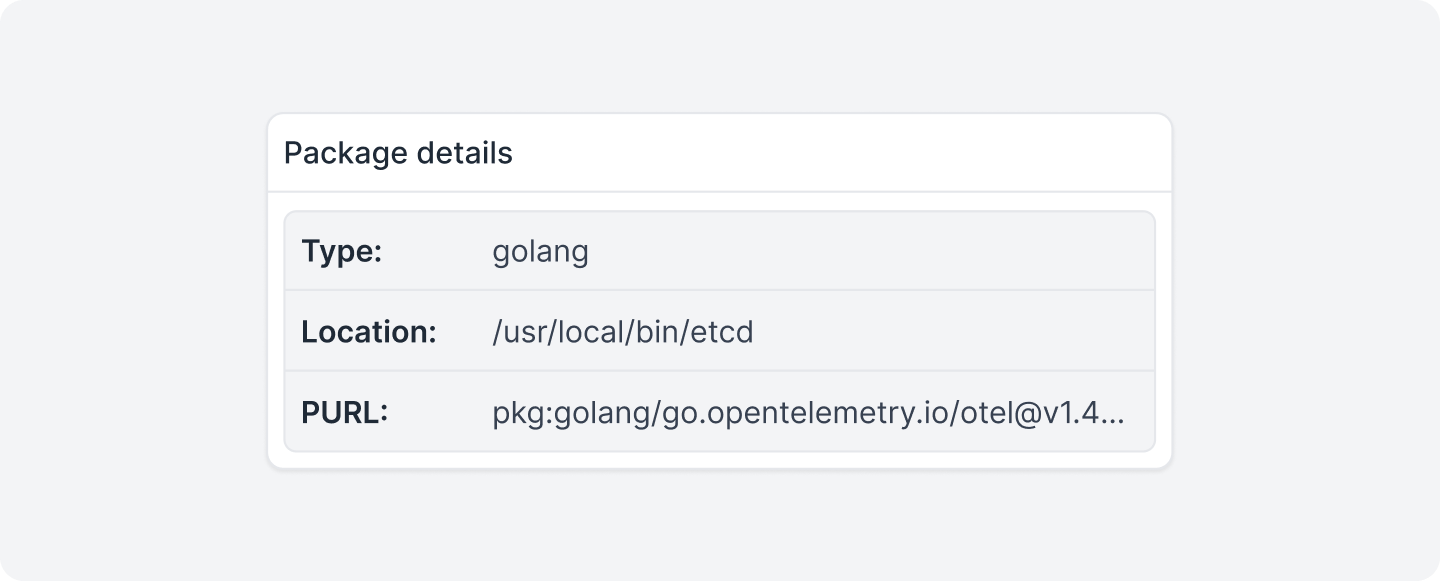
Task: Click the usr segment of the location path
Action: 520,332
